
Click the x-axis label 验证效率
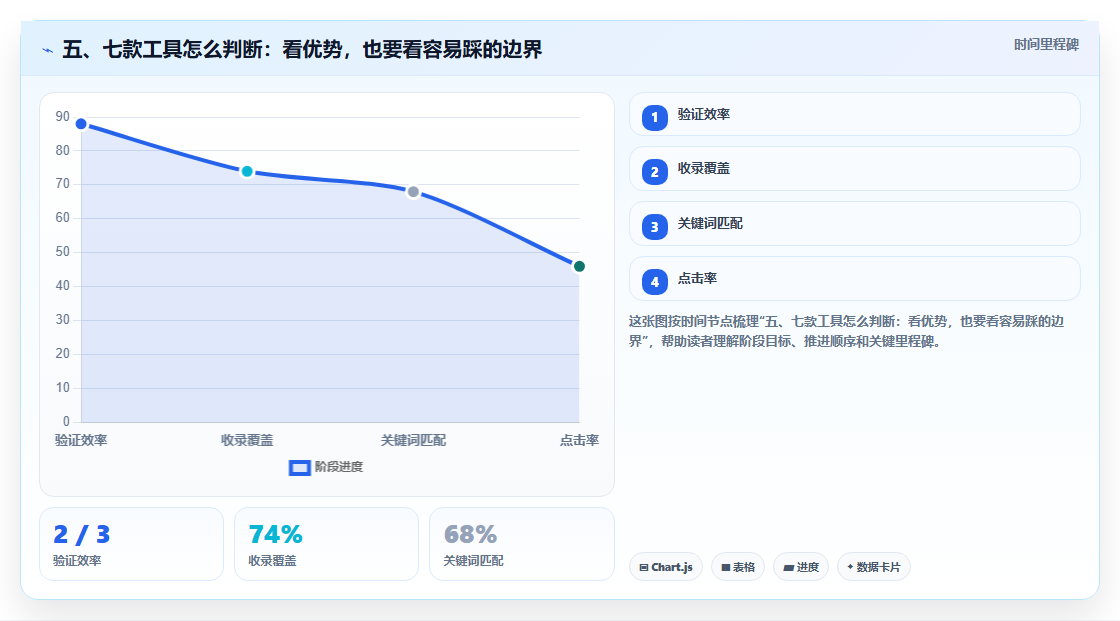[x=81, y=440]
